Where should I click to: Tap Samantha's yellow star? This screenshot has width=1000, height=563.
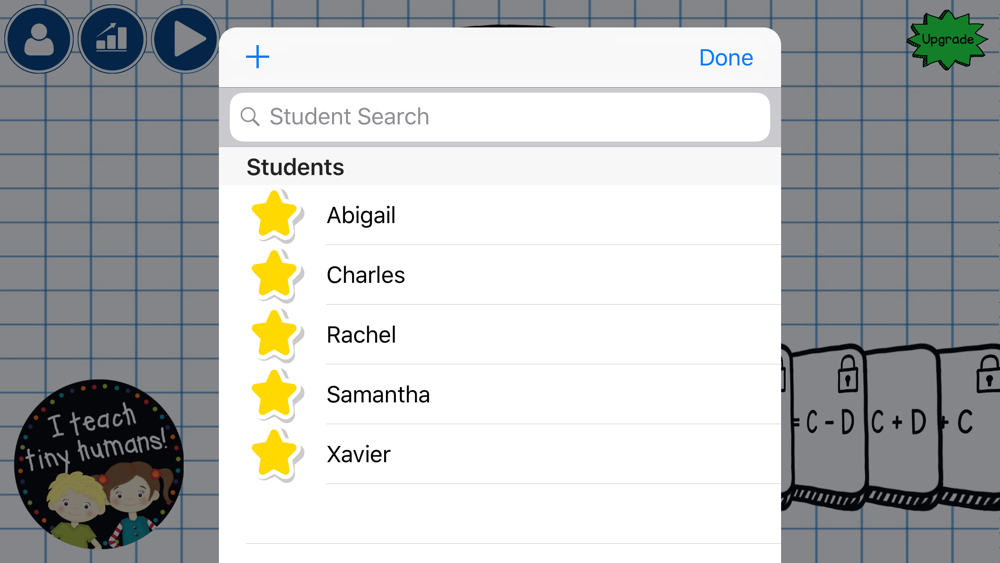tap(276, 395)
